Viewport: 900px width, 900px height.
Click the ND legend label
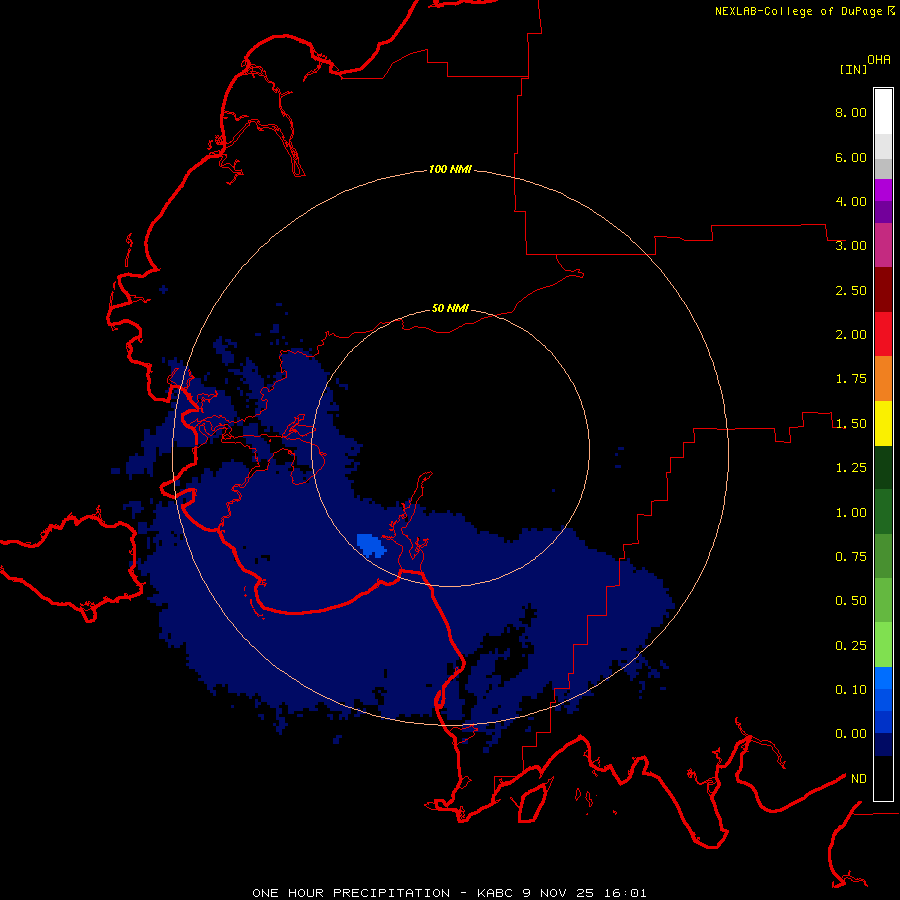click(x=859, y=779)
